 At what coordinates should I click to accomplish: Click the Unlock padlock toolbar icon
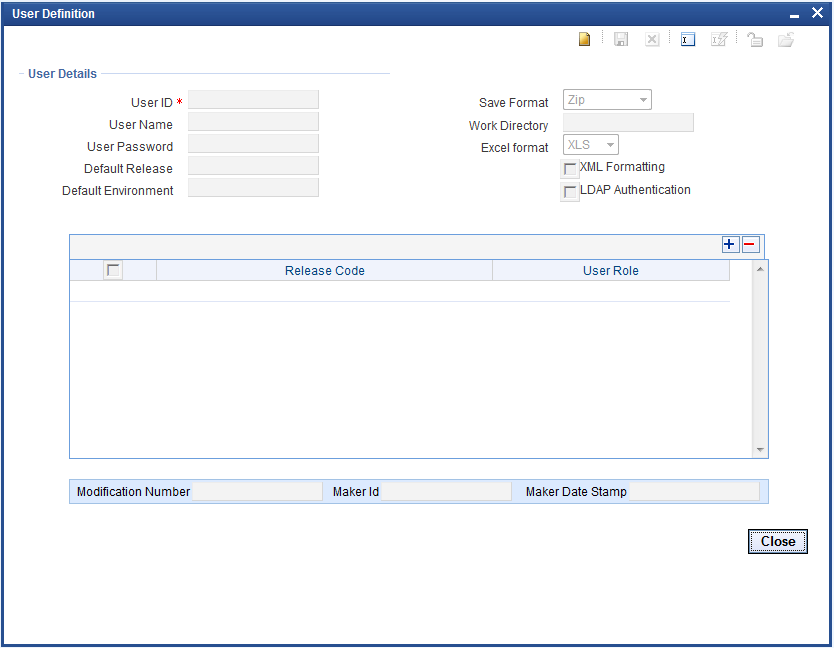(x=755, y=39)
